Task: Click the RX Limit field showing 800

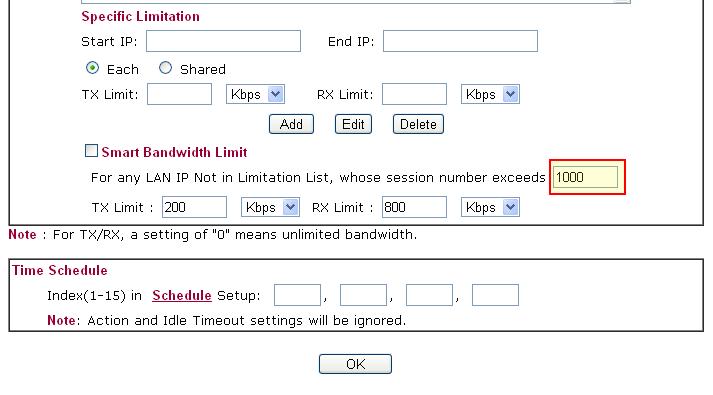Action: [x=414, y=207]
